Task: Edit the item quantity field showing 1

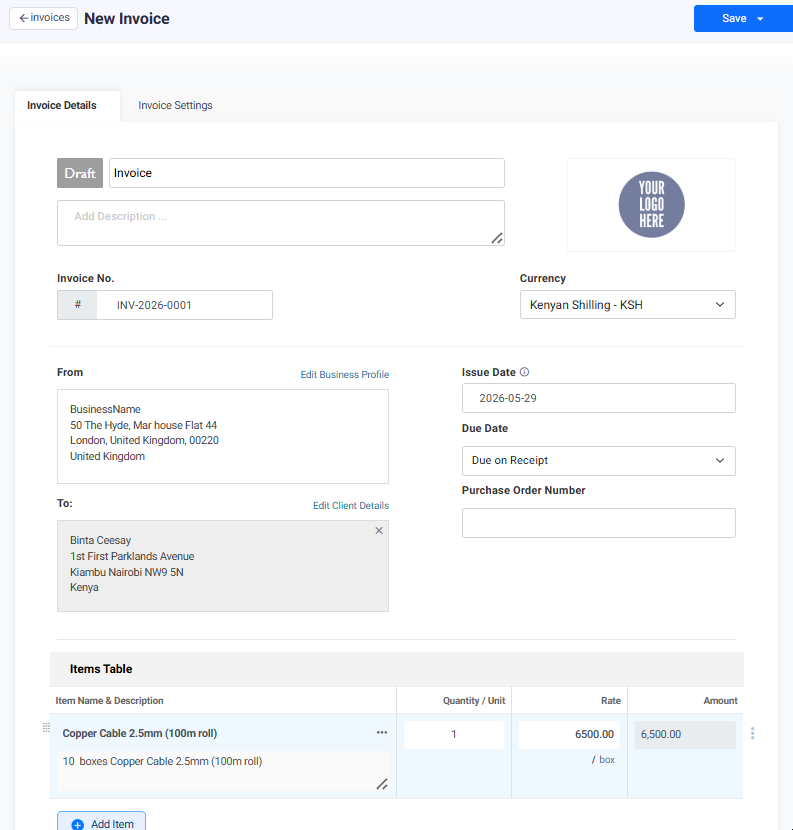Action: pyautogui.click(x=454, y=734)
